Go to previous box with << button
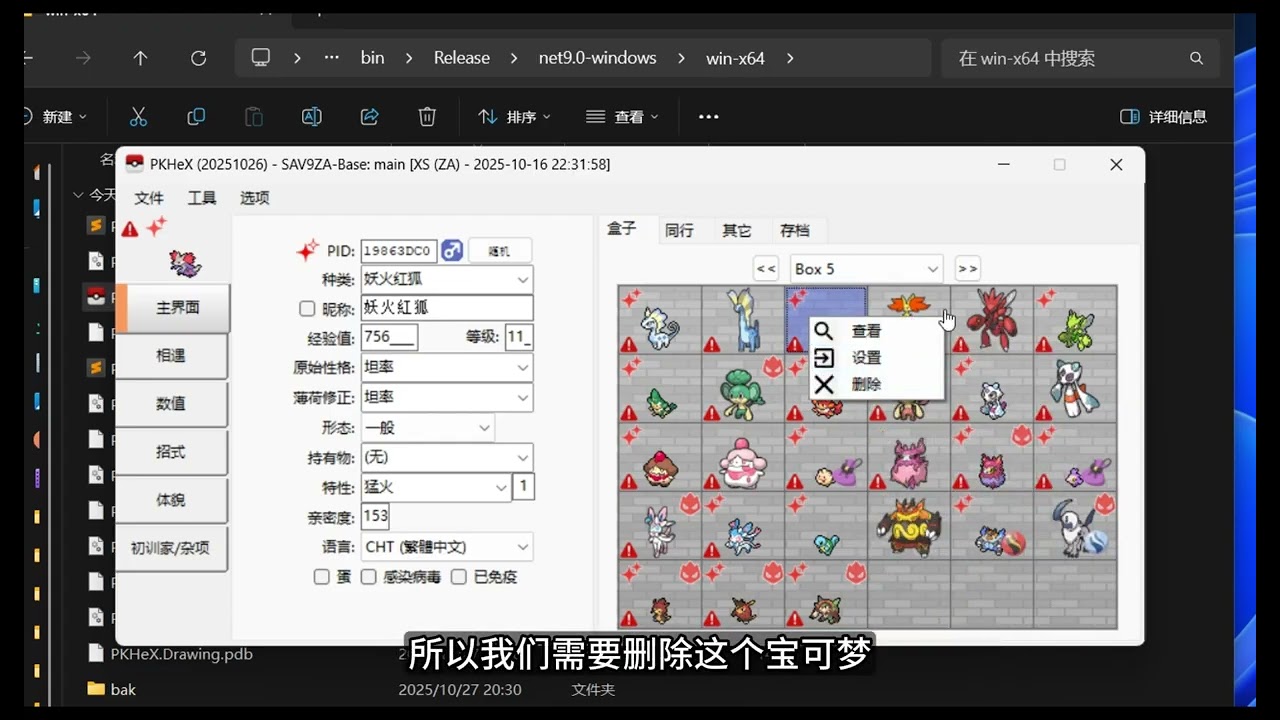 tap(766, 269)
